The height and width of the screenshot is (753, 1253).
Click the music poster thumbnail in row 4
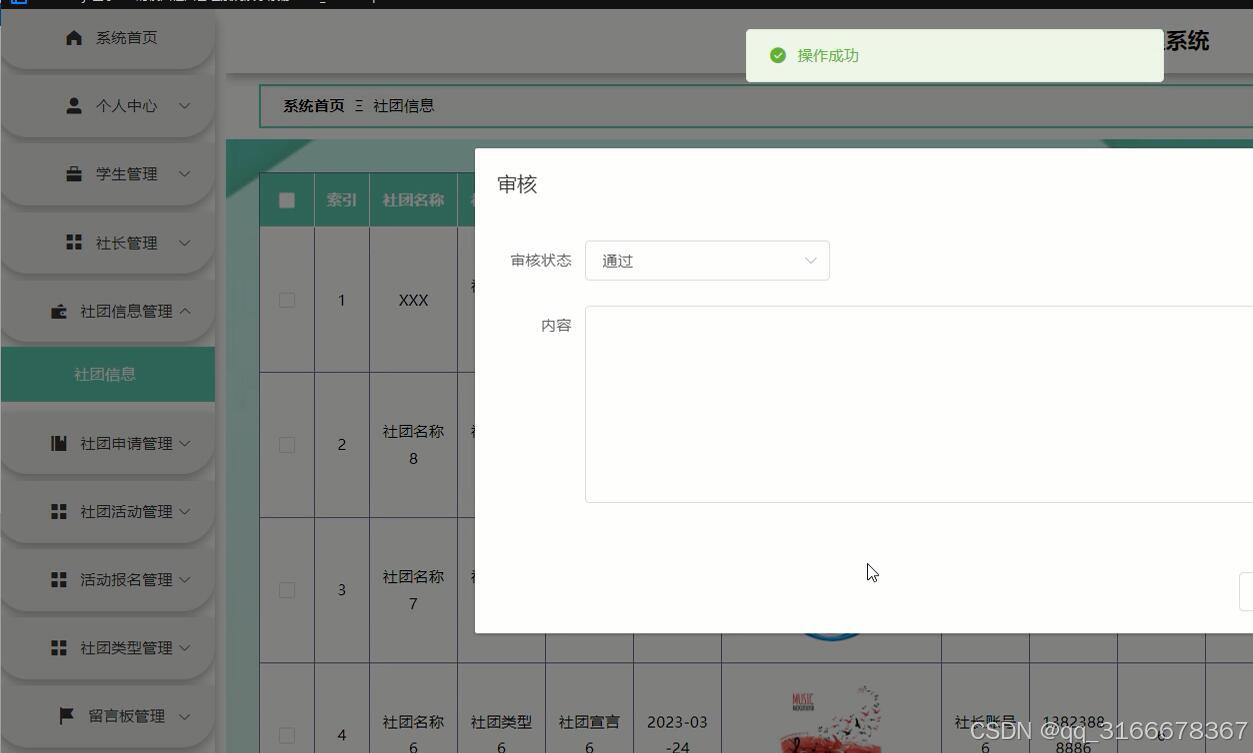click(x=832, y=718)
